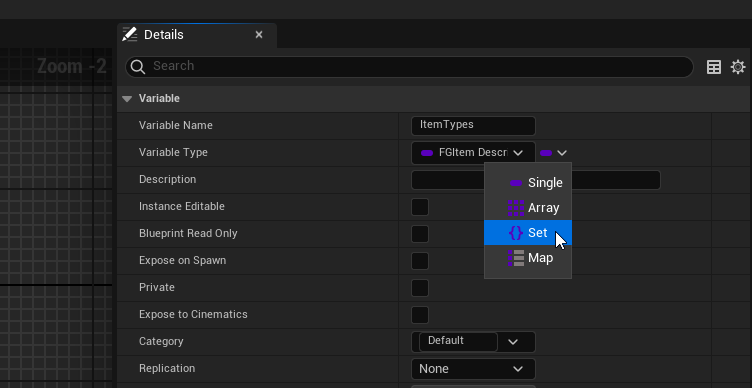
Task: Focus the Details search field
Action: click(x=409, y=67)
